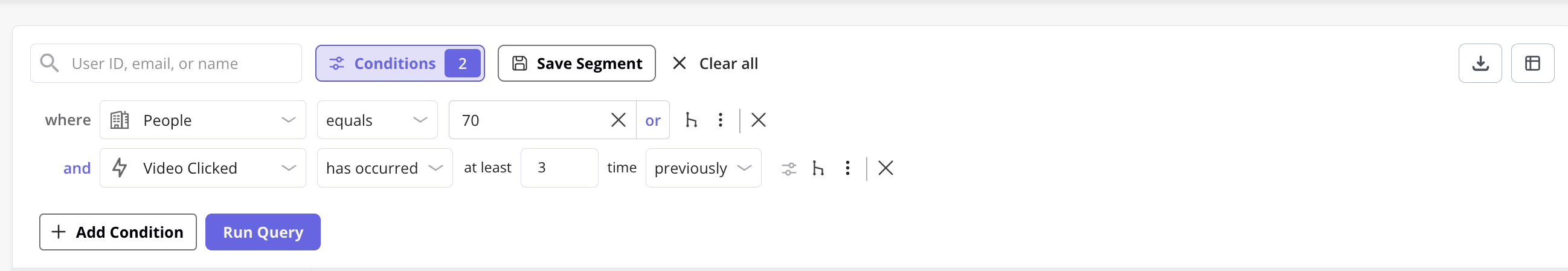Image resolution: width=1568 pixels, height=271 pixels.
Task: Click the download export icon
Action: pyautogui.click(x=1480, y=64)
